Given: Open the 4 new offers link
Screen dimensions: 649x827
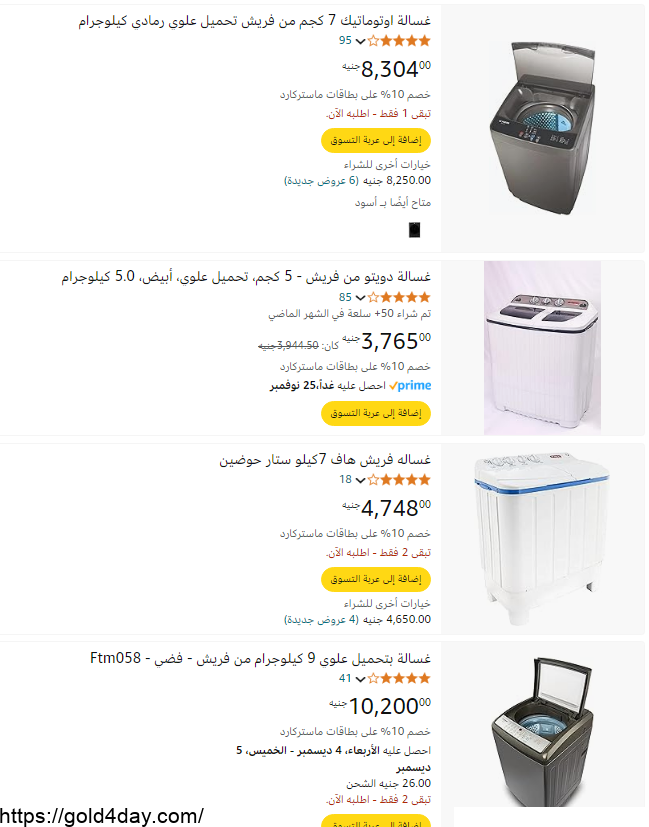Looking at the screenshot, I should point(322,620).
